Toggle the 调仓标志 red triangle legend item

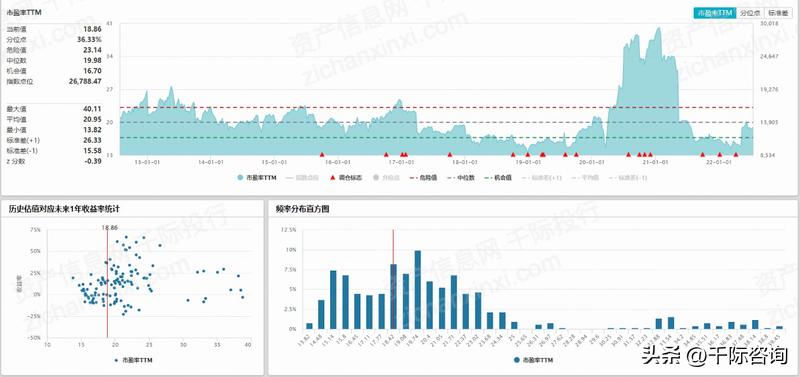(x=346, y=178)
